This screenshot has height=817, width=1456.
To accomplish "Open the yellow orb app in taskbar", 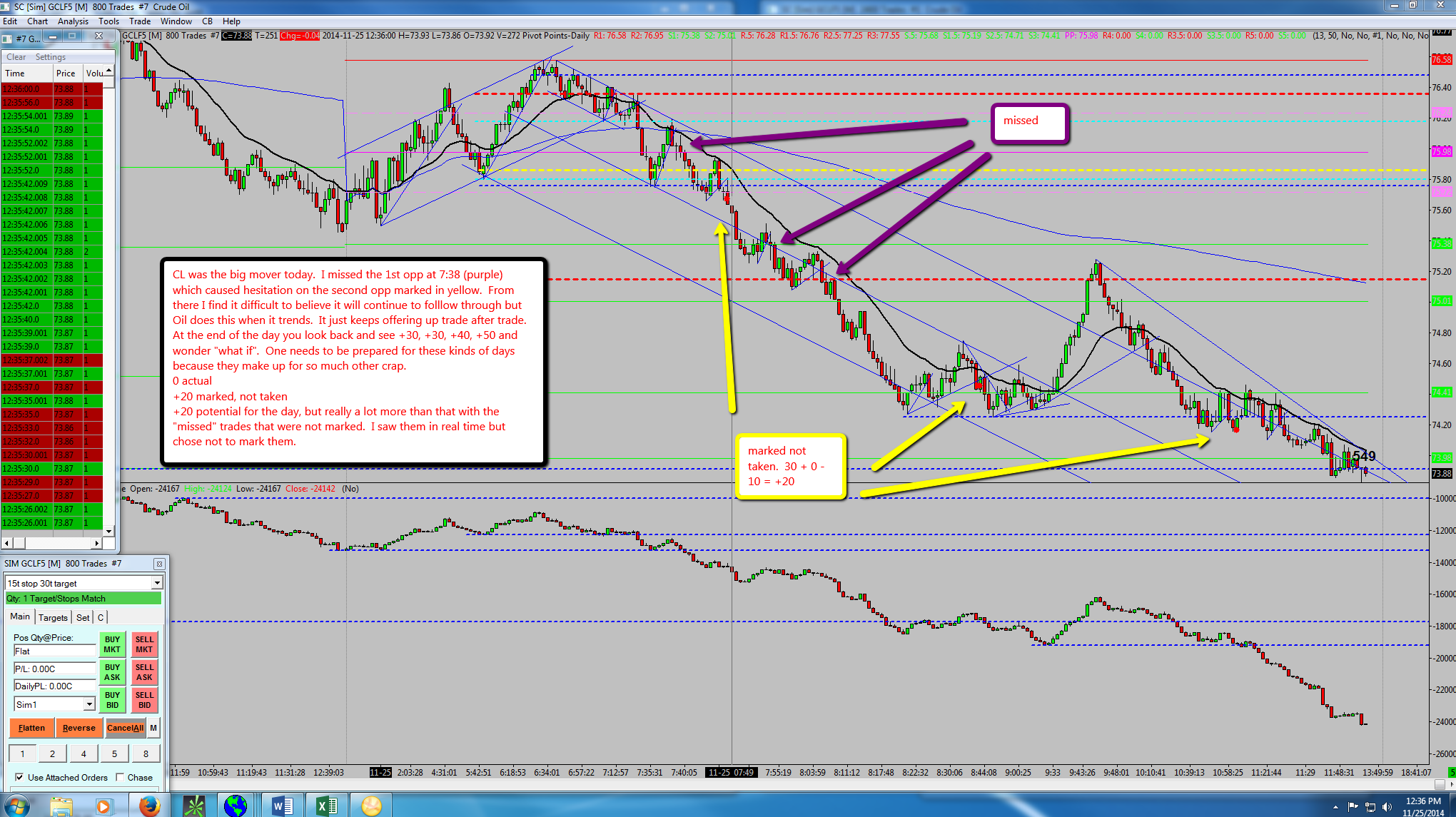I will click(x=371, y=806).
